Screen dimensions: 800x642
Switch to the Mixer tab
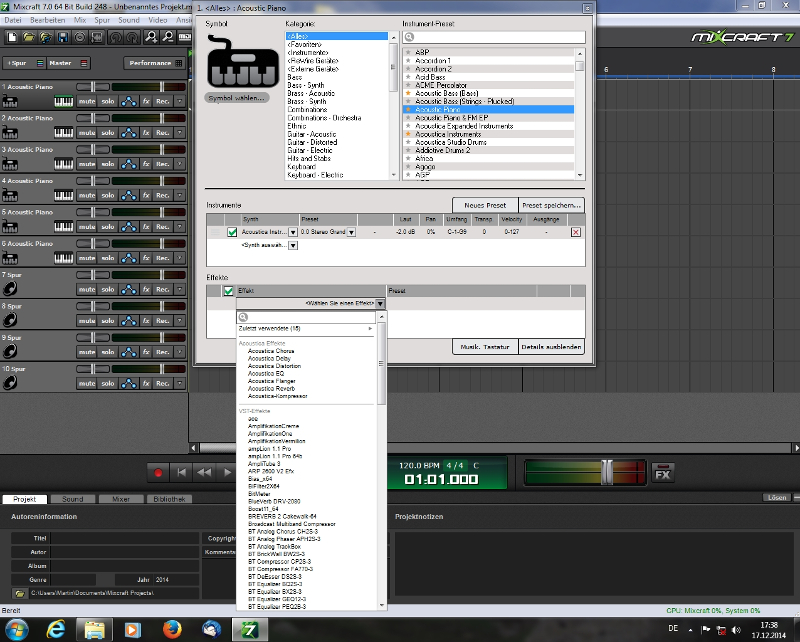click(x=121, y=499)
